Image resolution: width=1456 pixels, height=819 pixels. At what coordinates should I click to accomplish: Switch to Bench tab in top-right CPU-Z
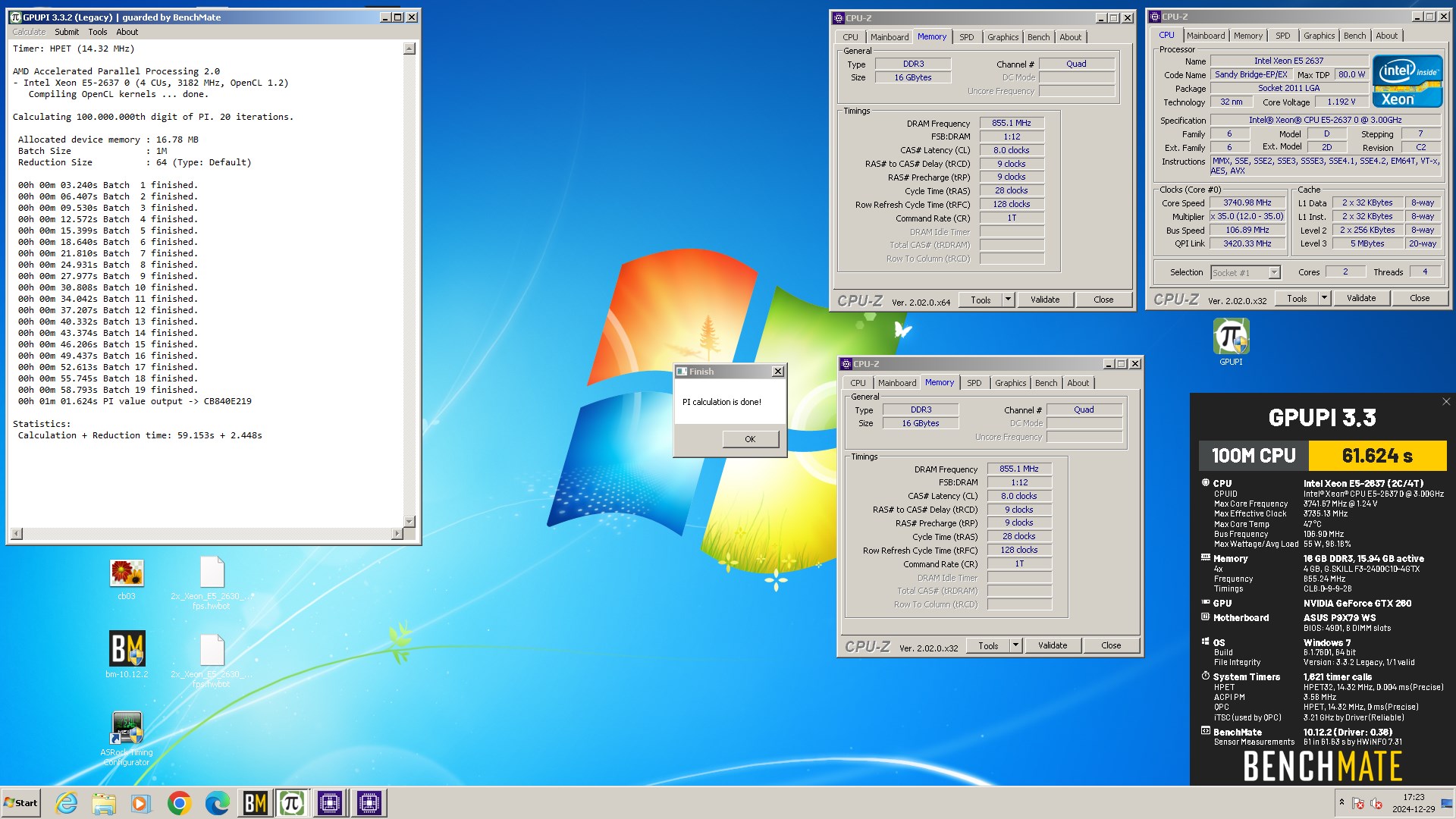tap(1355, 36)
